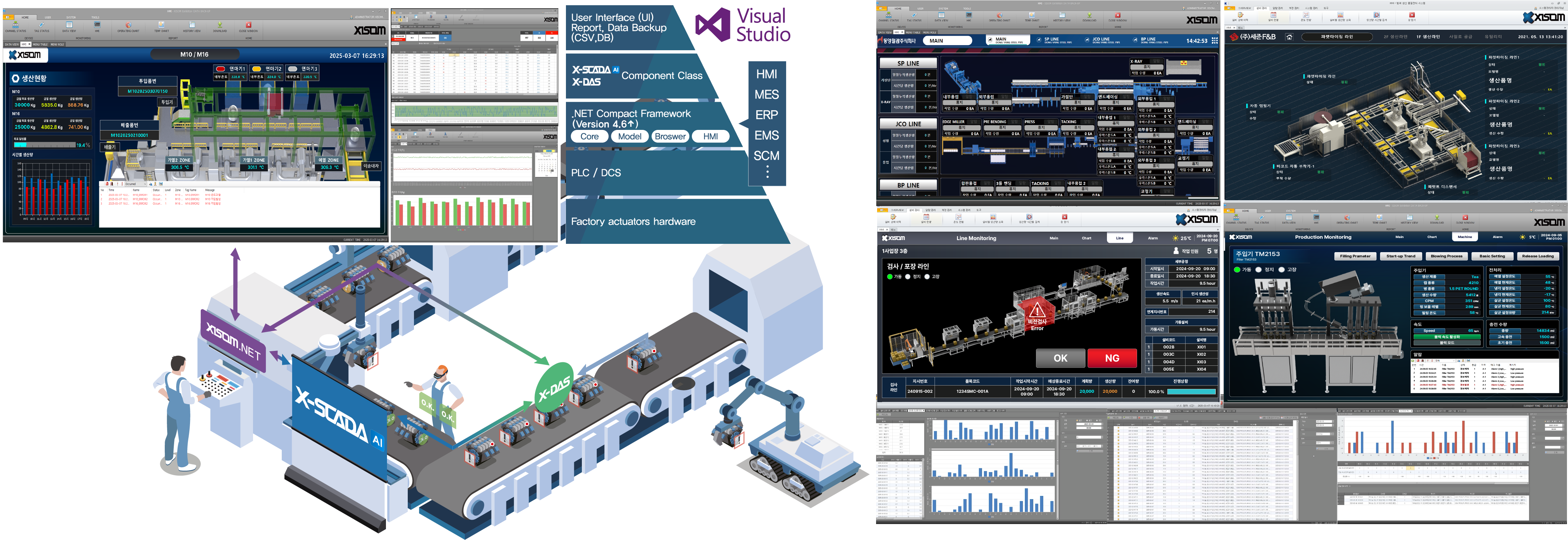1568x540 pixels.
Task: Click Release Loading button
Action: [x=1538, y=256]
